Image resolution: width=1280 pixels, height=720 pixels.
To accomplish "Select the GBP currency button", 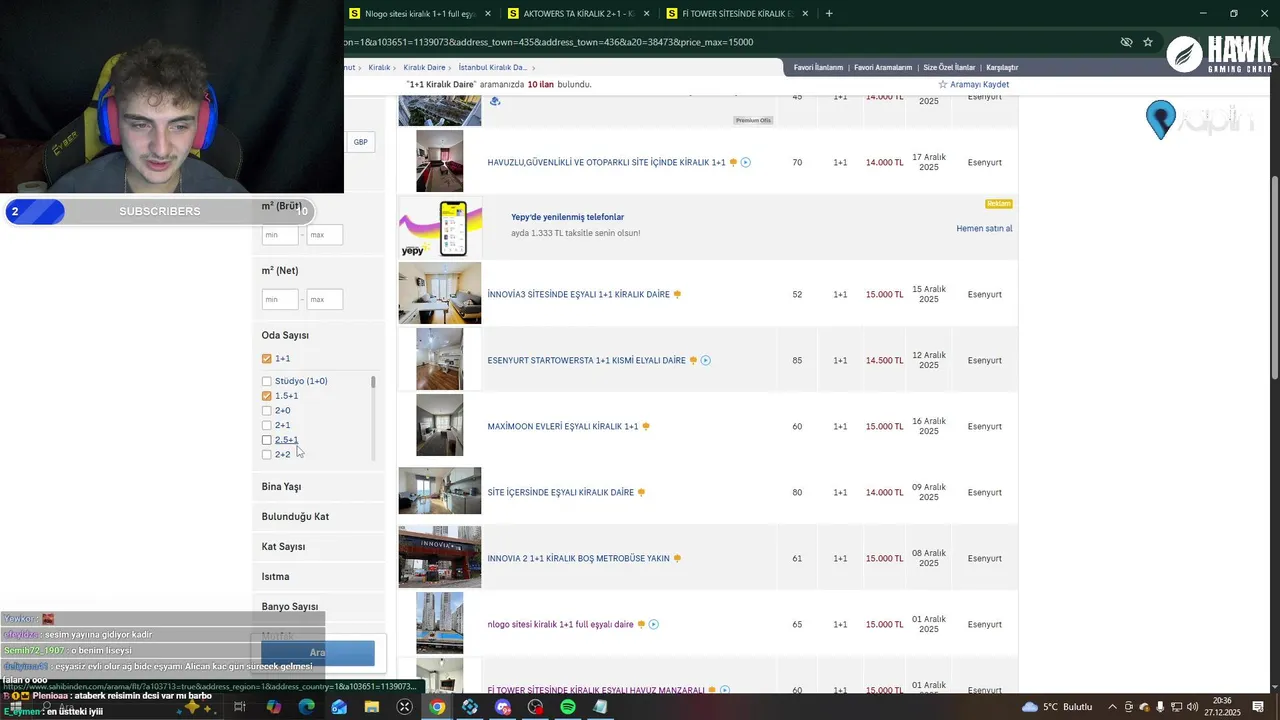I will pos(360,142).
